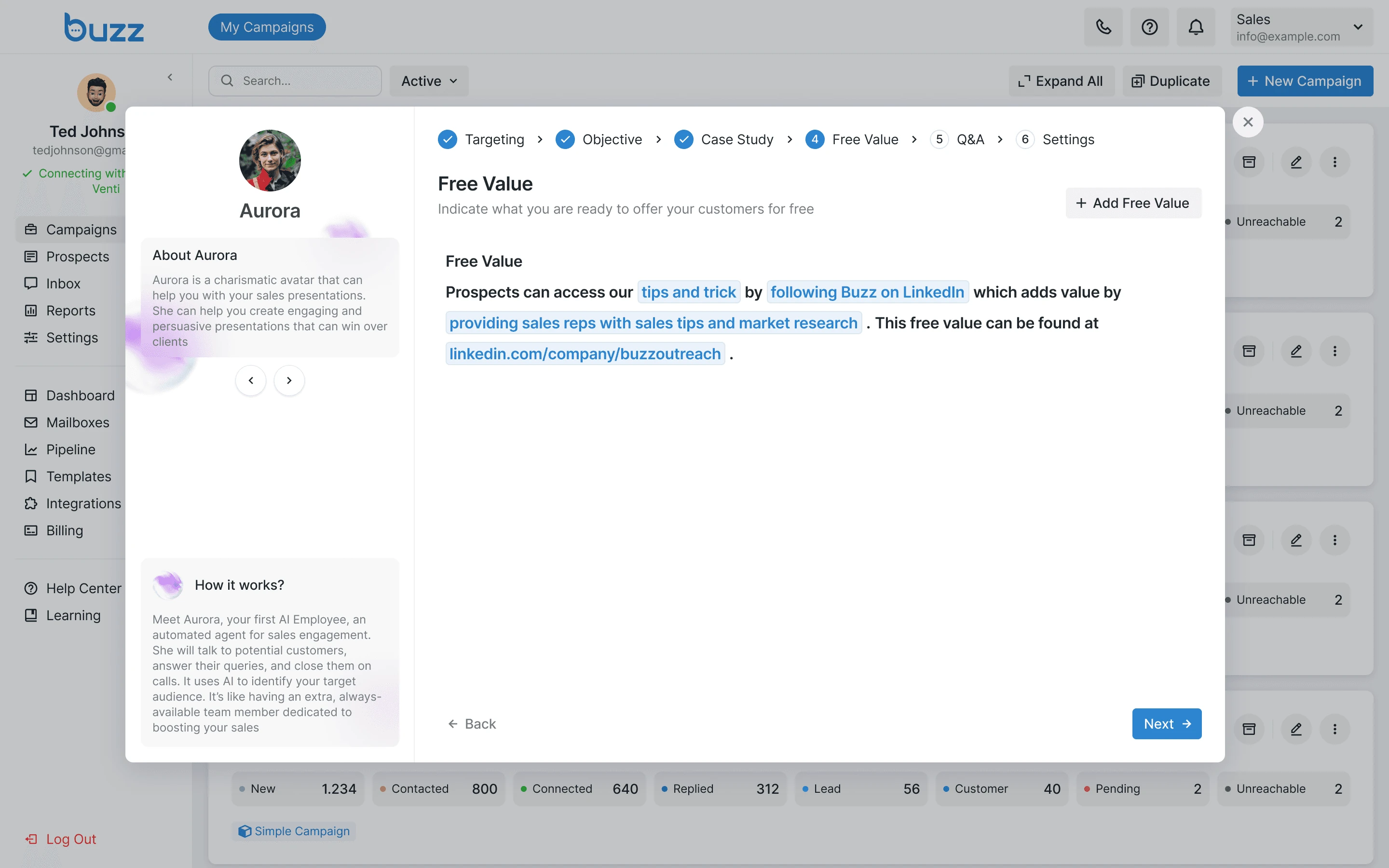Click the pencil edit icon on the bottom campaign card
Image resolution: width=1389 pixels, height=868 pixels.
(1296, 729)
